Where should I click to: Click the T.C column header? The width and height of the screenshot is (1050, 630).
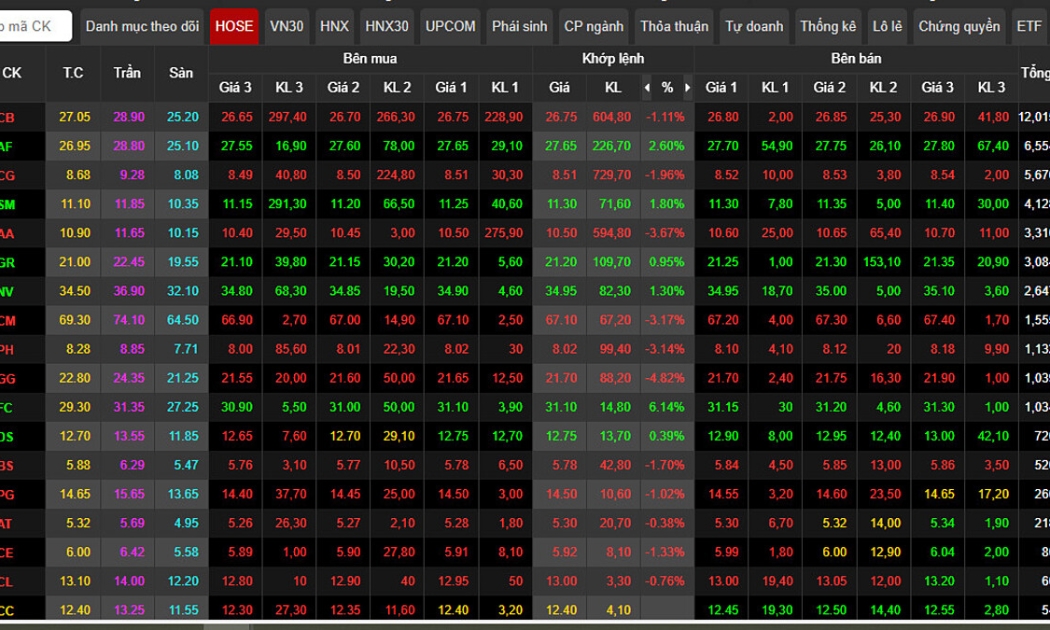click(73, 73)
